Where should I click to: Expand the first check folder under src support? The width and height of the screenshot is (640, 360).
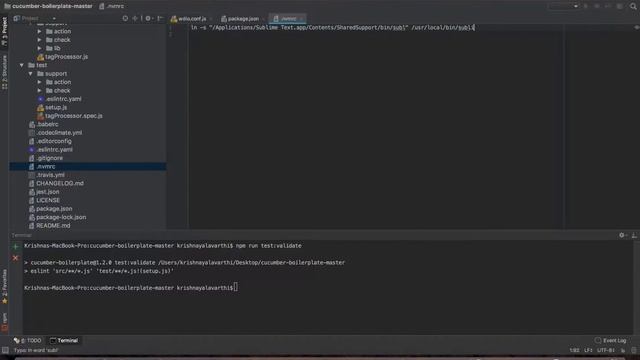pos(40,40)
